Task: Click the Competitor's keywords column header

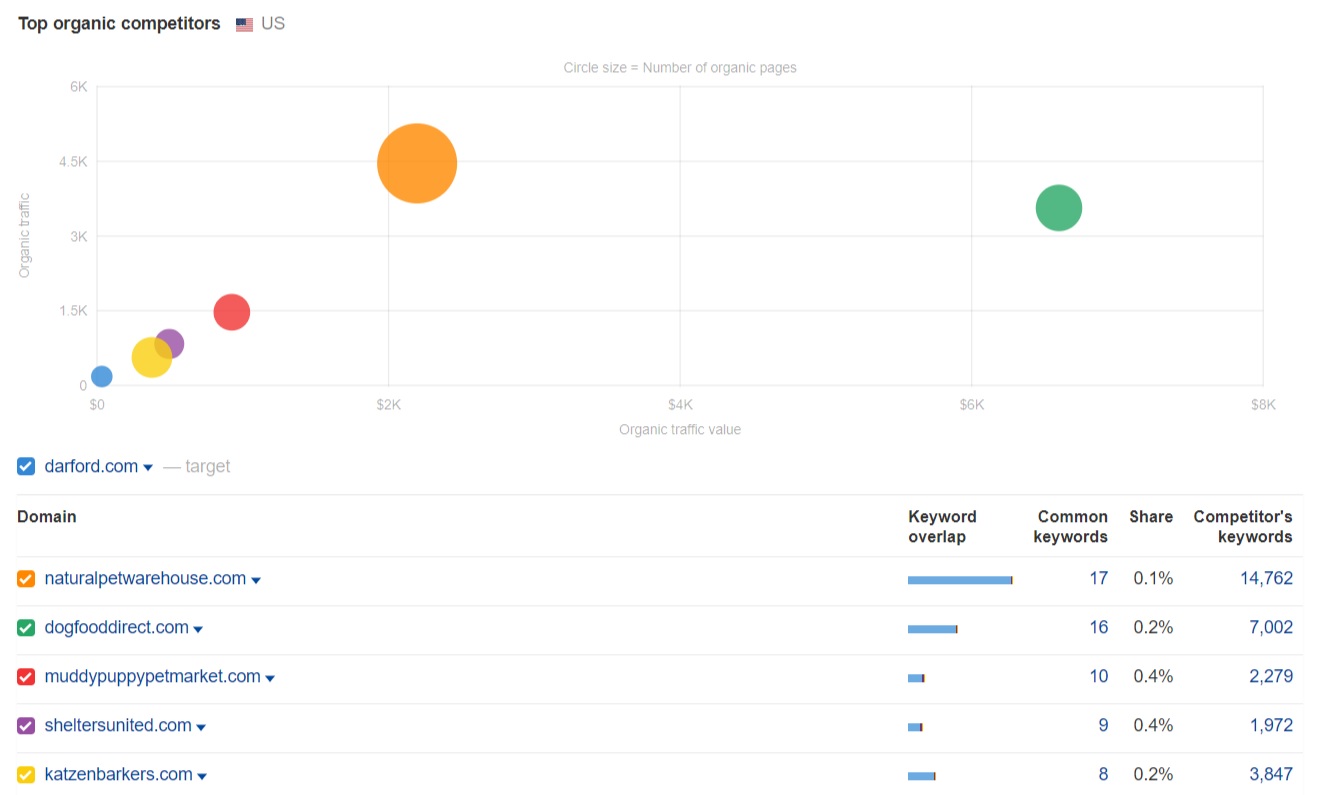Action: (1242, 526)
